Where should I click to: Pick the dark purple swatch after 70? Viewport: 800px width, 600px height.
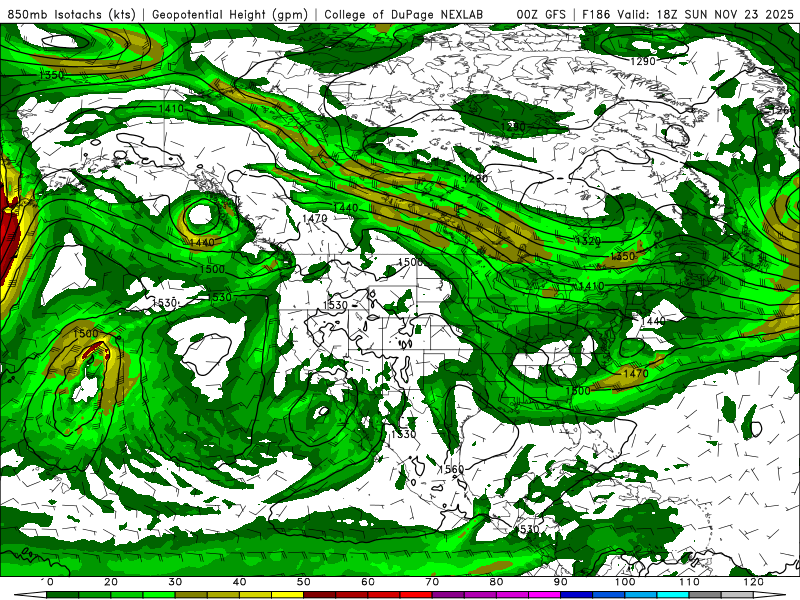(448, 595)
